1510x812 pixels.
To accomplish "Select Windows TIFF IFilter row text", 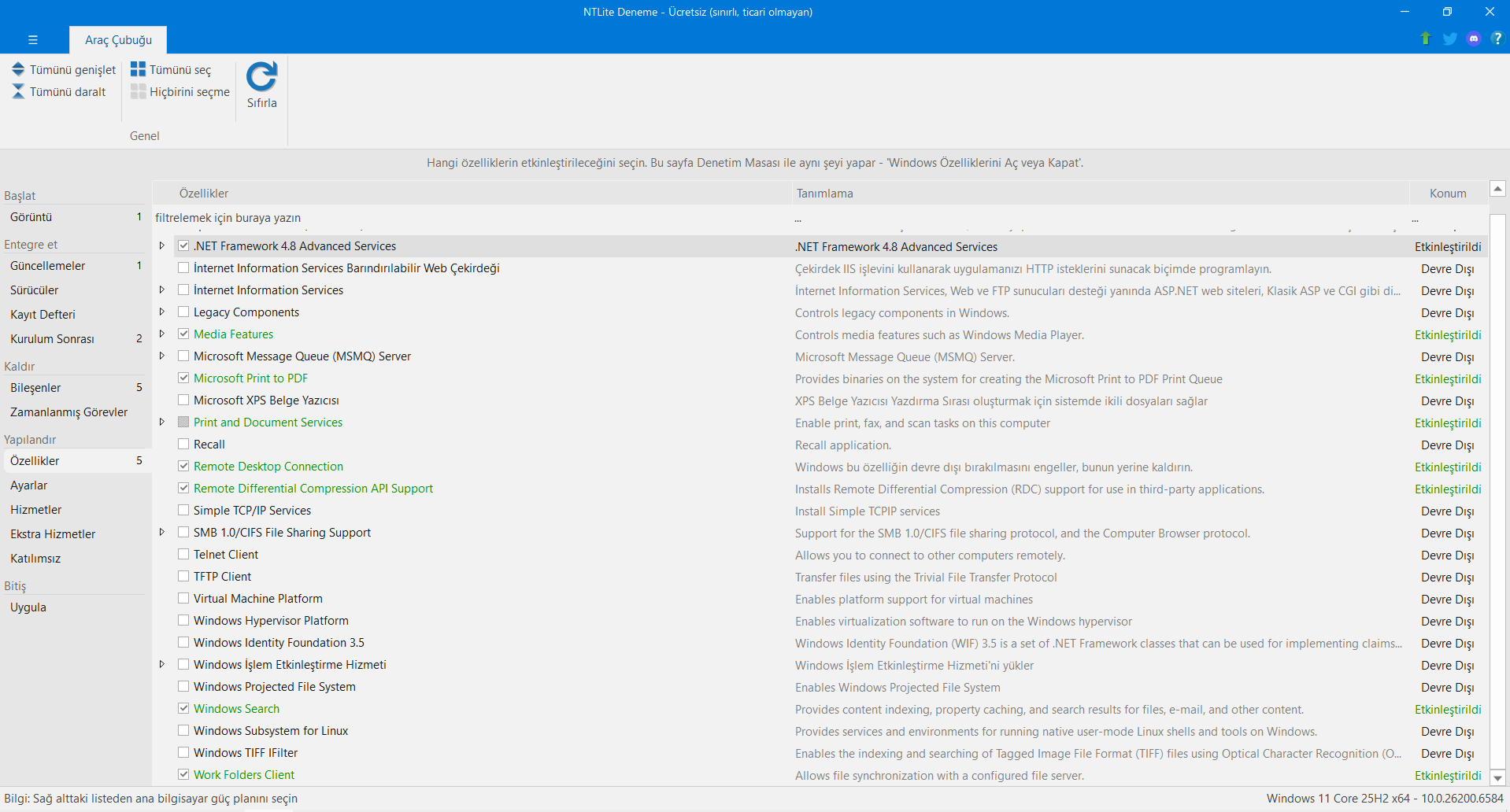I will [x=246, y=753].
